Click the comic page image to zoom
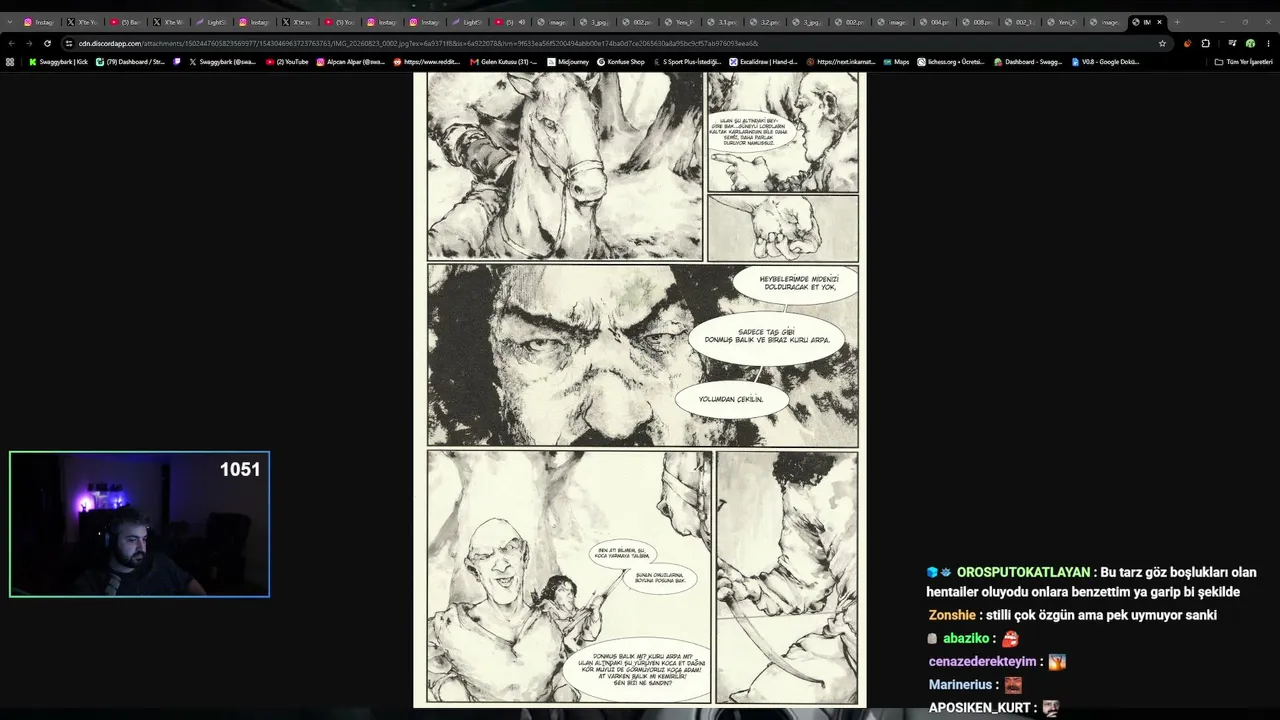This screenshot has height=720, width=1280. 640,390
